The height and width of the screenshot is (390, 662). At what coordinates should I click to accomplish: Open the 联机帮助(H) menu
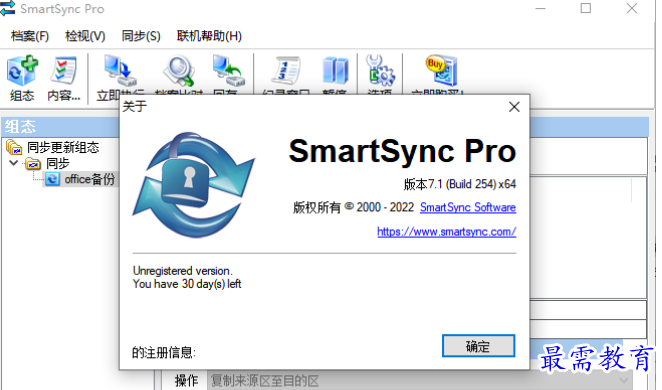click(x=209, y=36)
